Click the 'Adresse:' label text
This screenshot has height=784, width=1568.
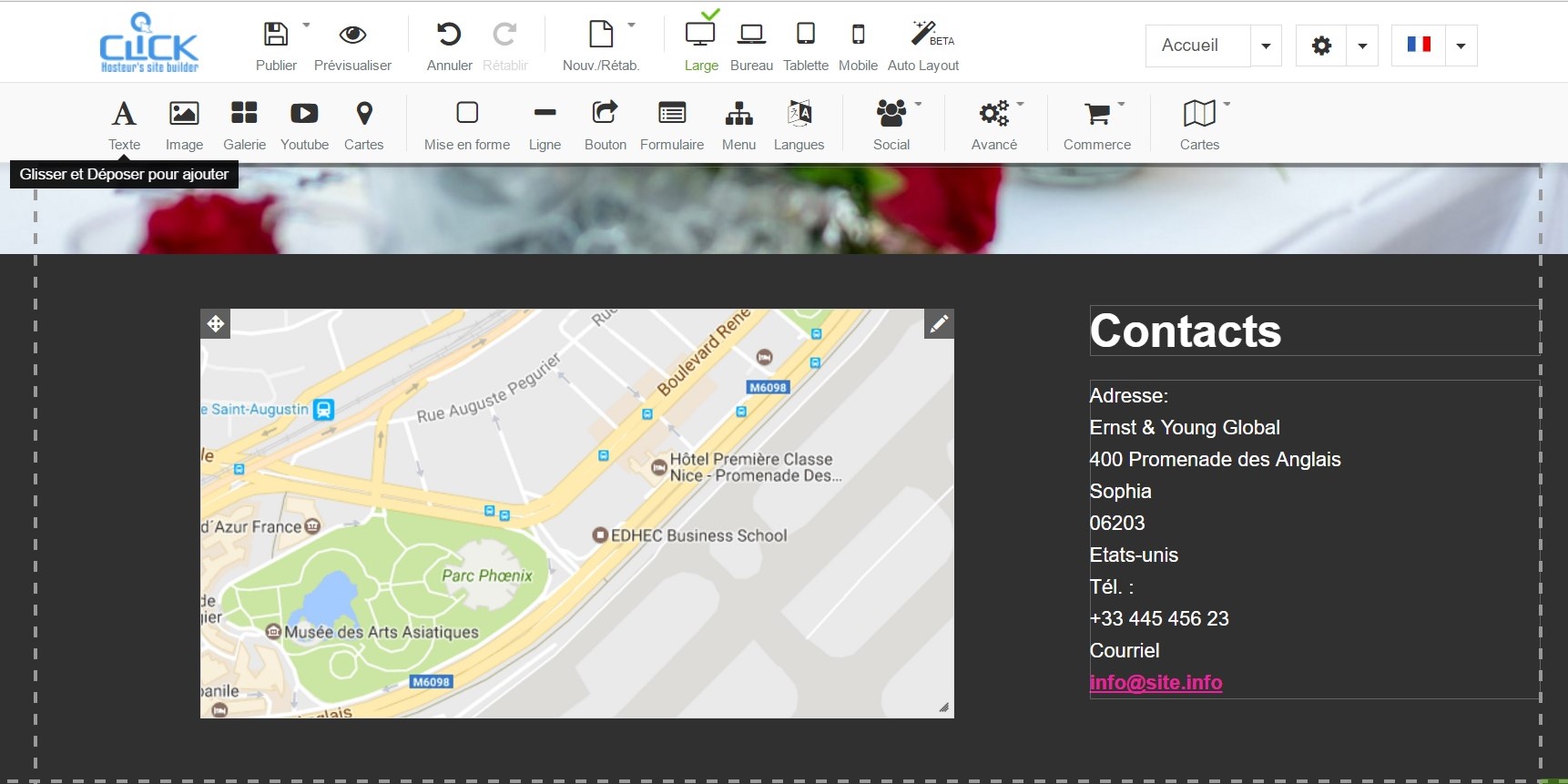1129,395
